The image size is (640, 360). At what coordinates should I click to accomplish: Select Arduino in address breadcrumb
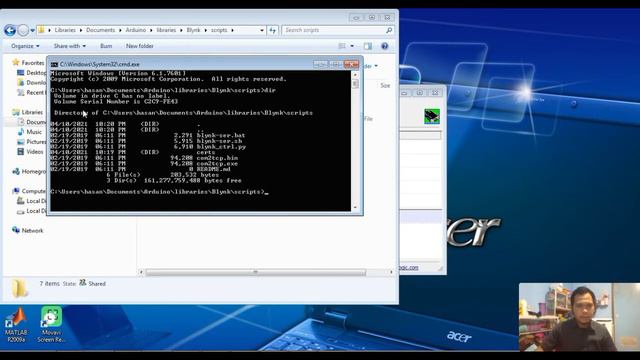pyautogui.click(x=136, y=30)
